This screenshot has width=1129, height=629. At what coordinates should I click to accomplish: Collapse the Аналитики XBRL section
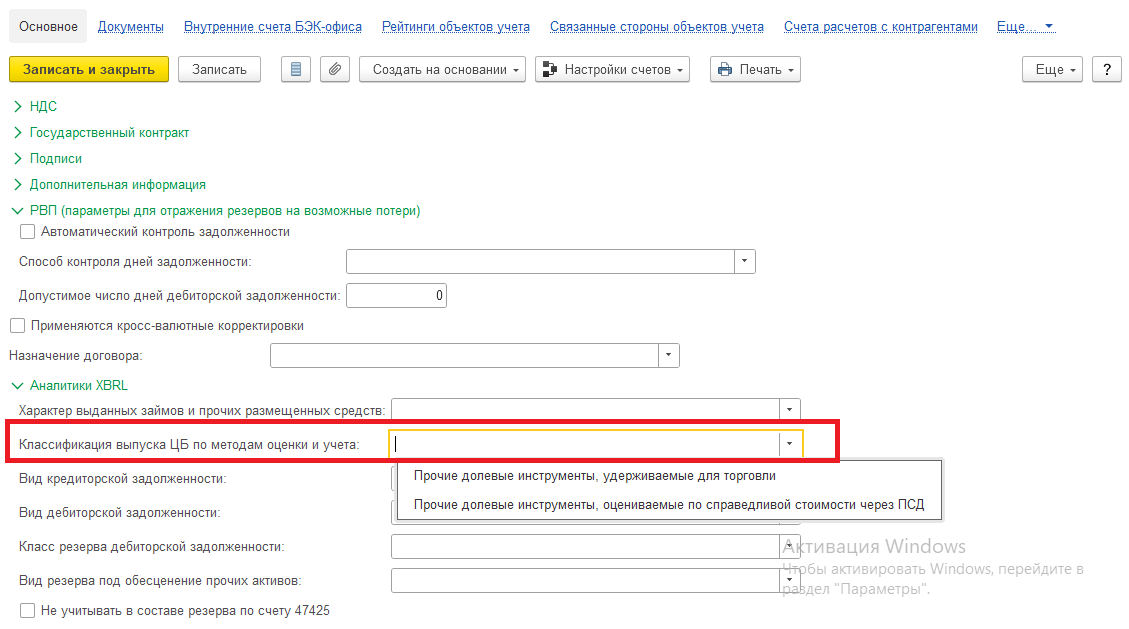18,385
